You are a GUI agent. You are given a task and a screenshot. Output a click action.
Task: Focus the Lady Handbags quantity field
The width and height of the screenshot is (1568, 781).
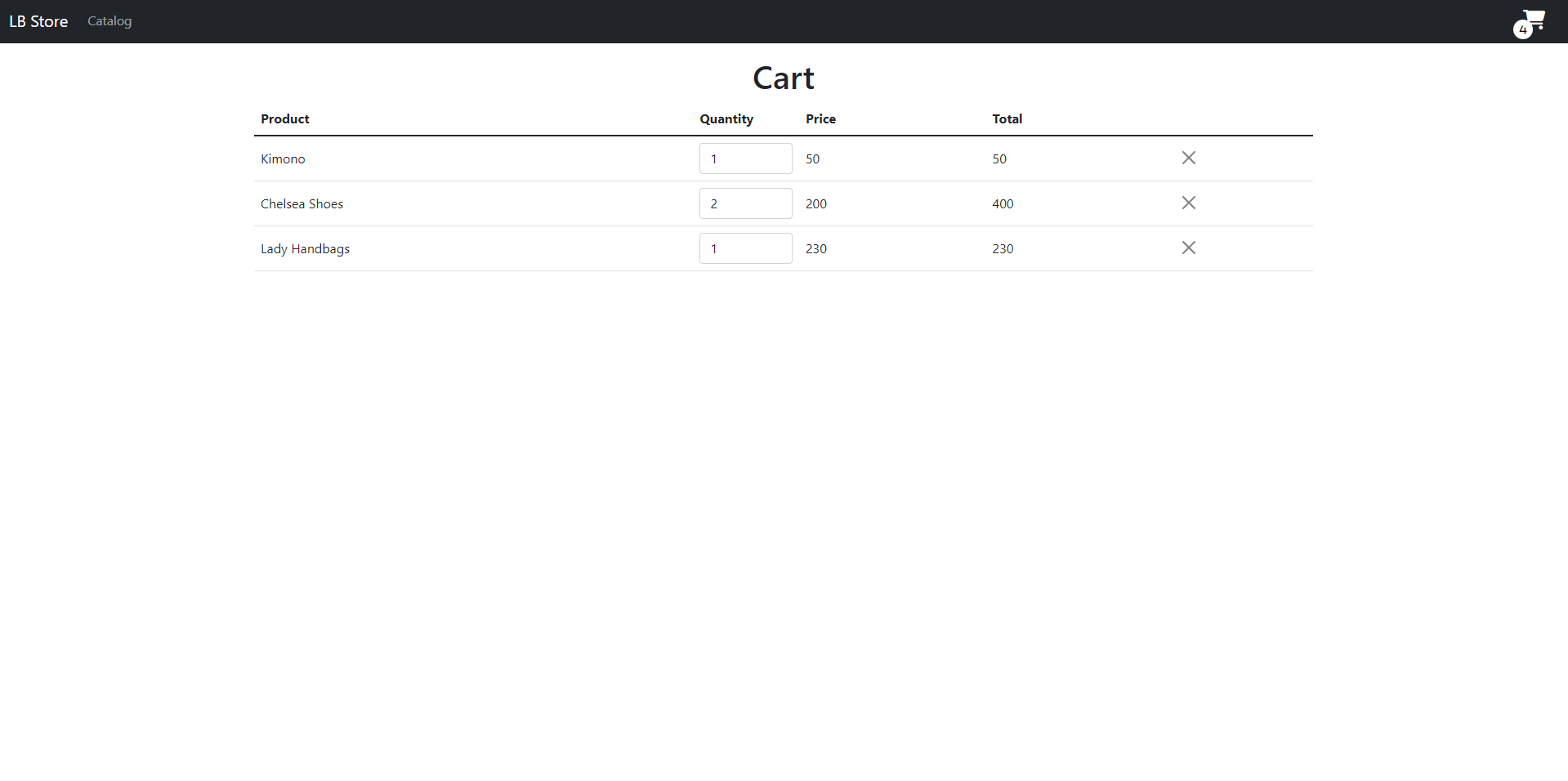click(746, 248)
